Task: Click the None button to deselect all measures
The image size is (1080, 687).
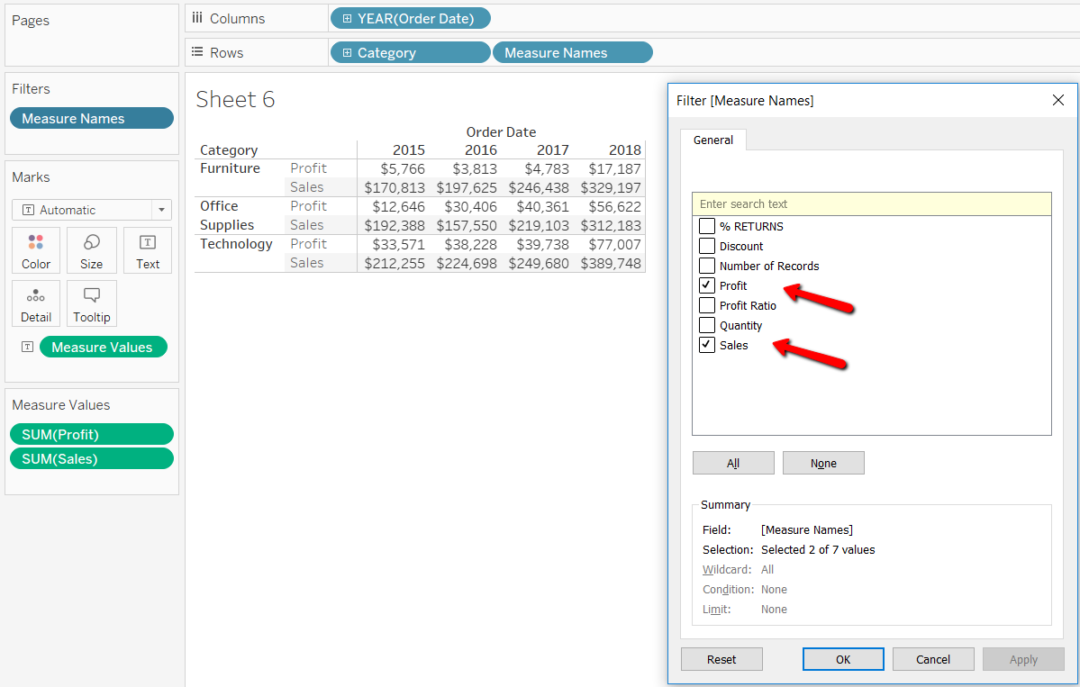Action: tap(823, 462)
